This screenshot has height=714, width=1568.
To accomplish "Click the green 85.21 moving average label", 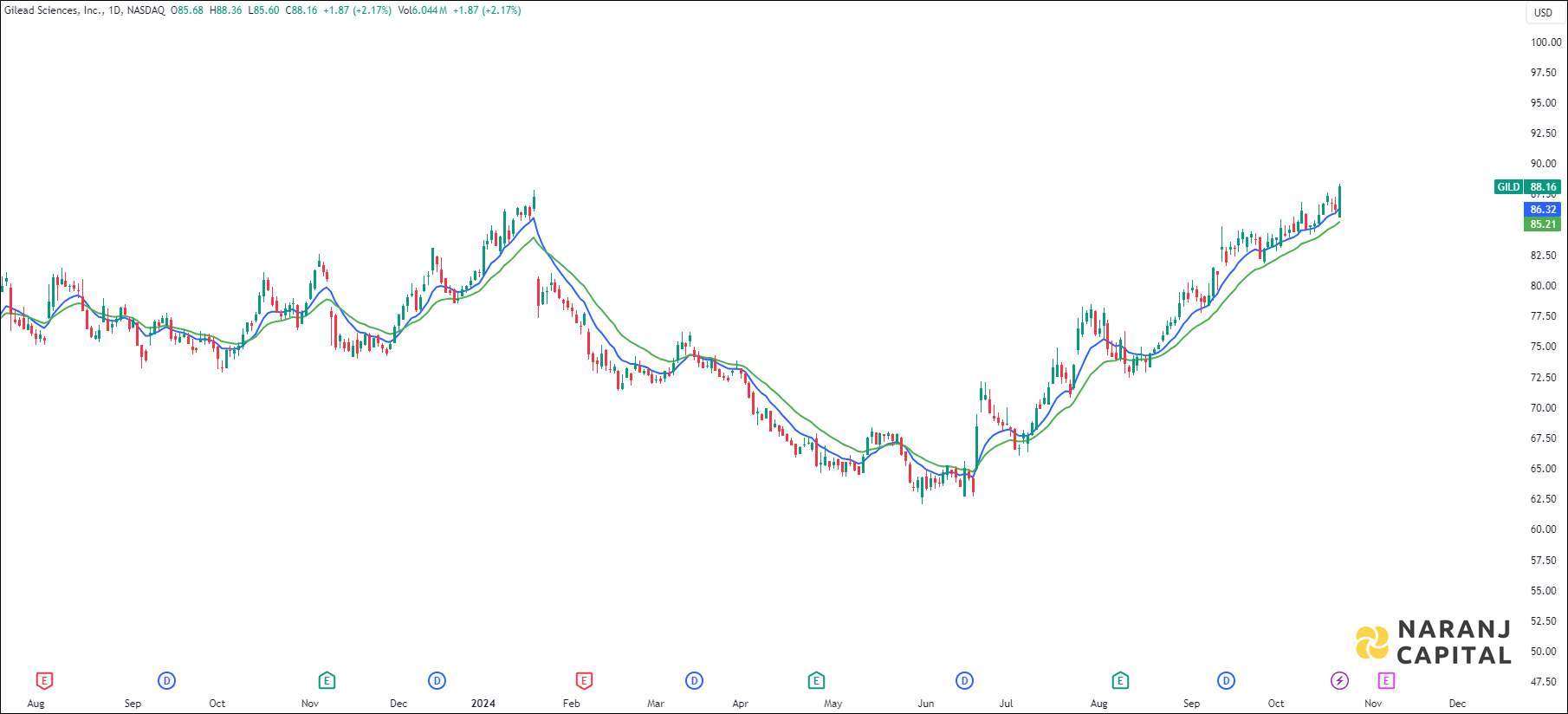I will tap(1542, 224).
